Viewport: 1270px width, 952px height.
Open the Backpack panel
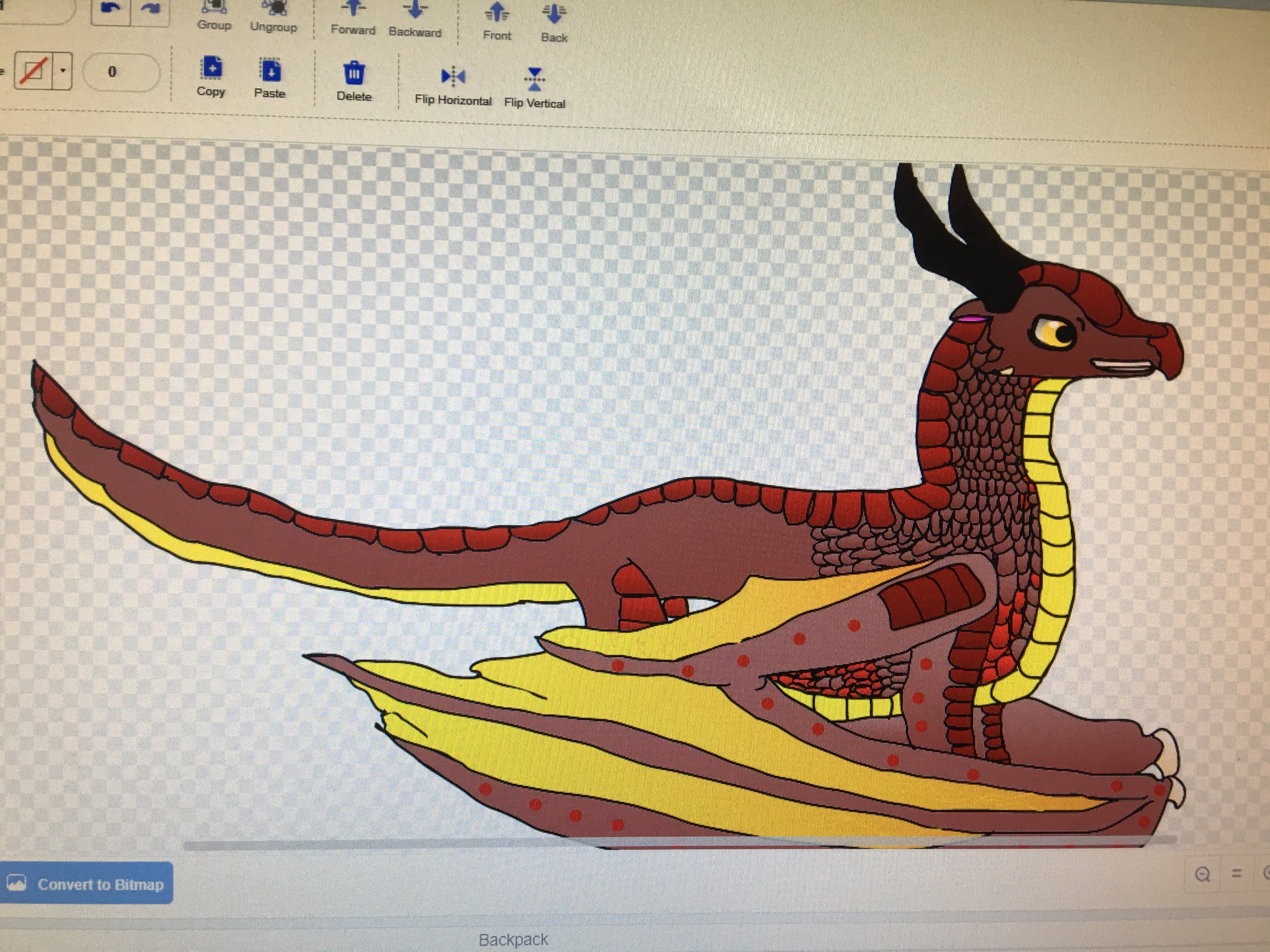point(513,939)
